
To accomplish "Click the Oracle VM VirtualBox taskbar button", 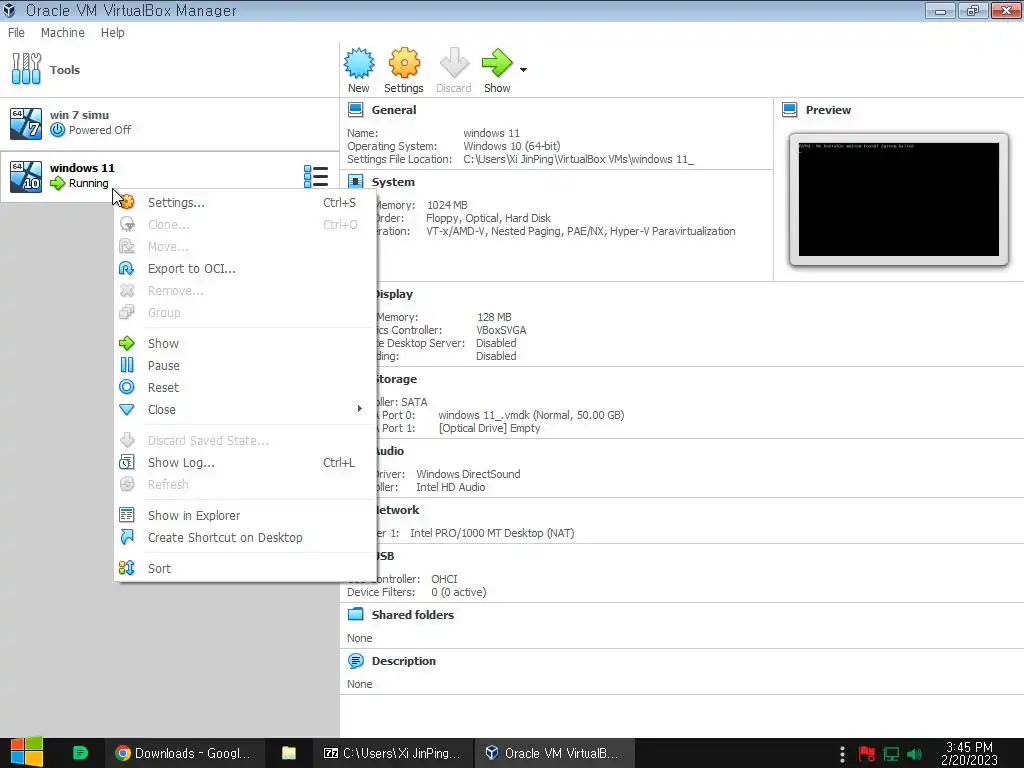I will click(x=553, y=753).
